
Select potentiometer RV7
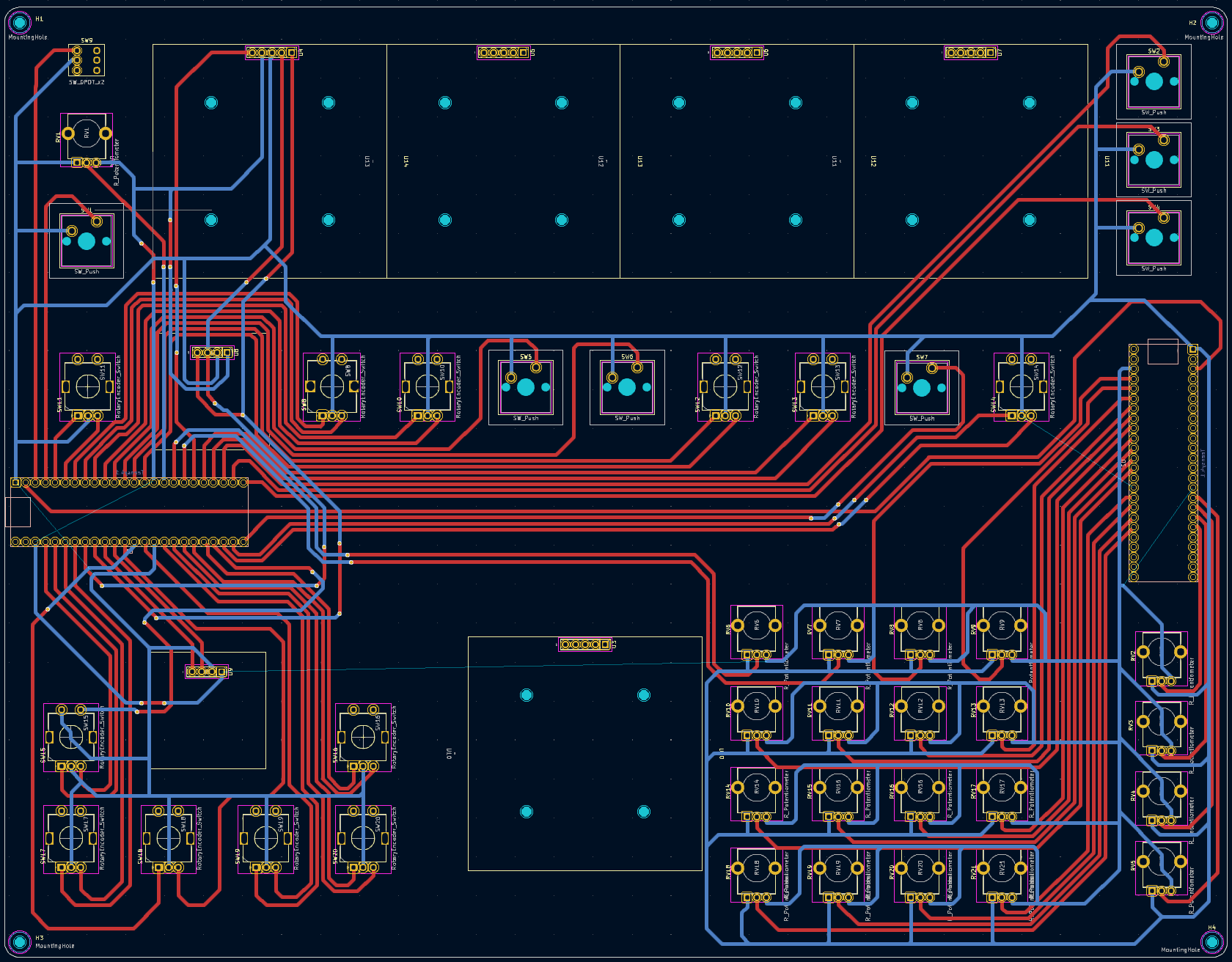tap(838, 632)
